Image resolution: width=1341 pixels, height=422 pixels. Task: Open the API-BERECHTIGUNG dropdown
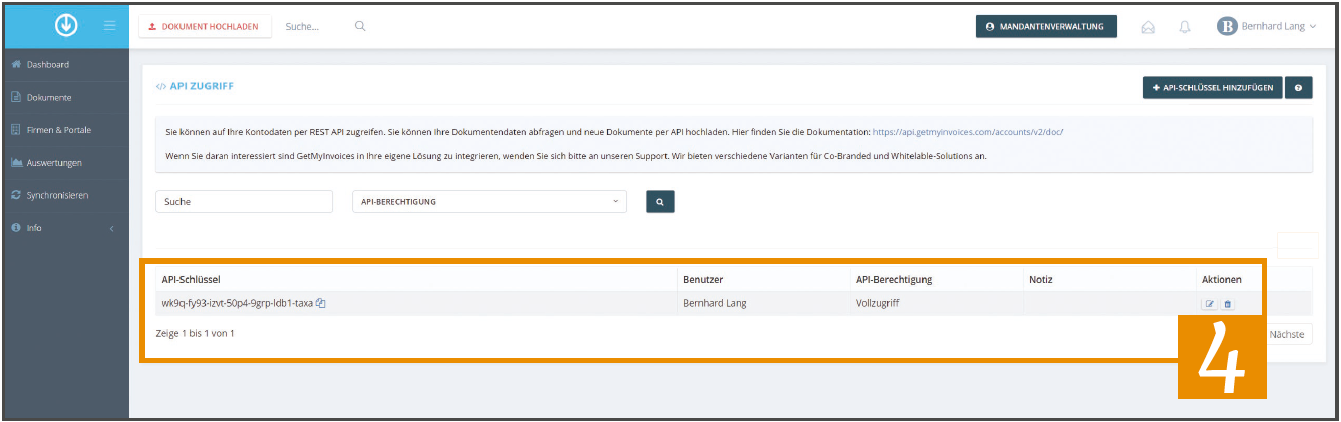click(x=490, y=201)
